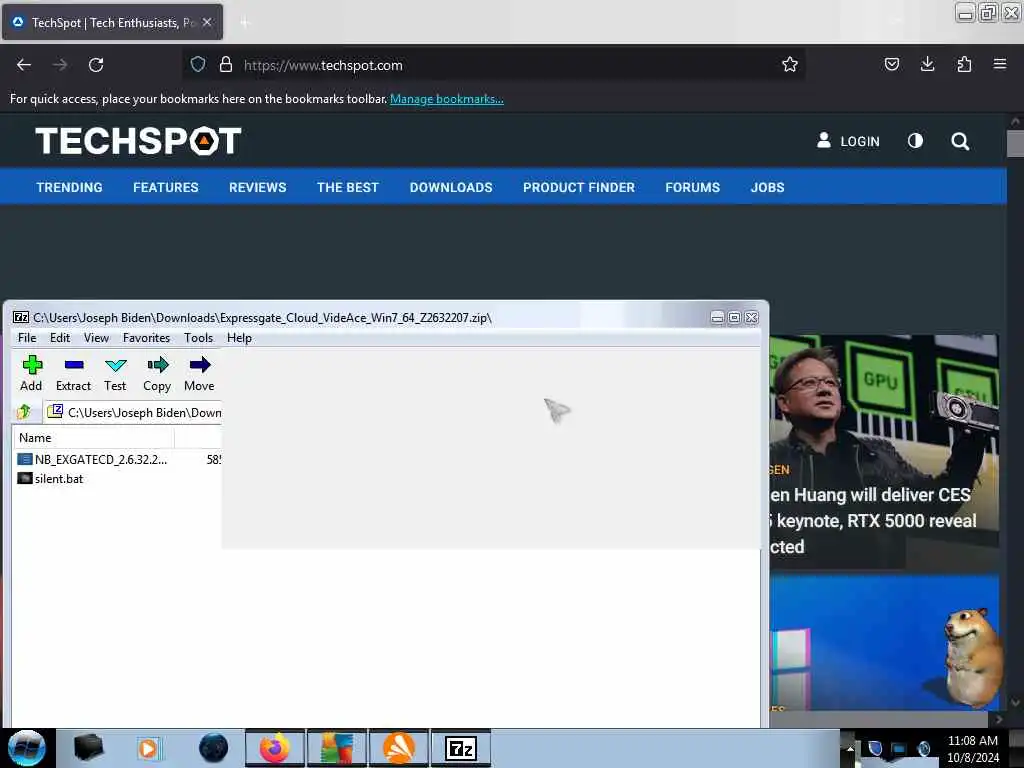Viewport: 1024px width, 768px height.
Task: Close the TechSpot browser tab
Action: coord(206,22)
